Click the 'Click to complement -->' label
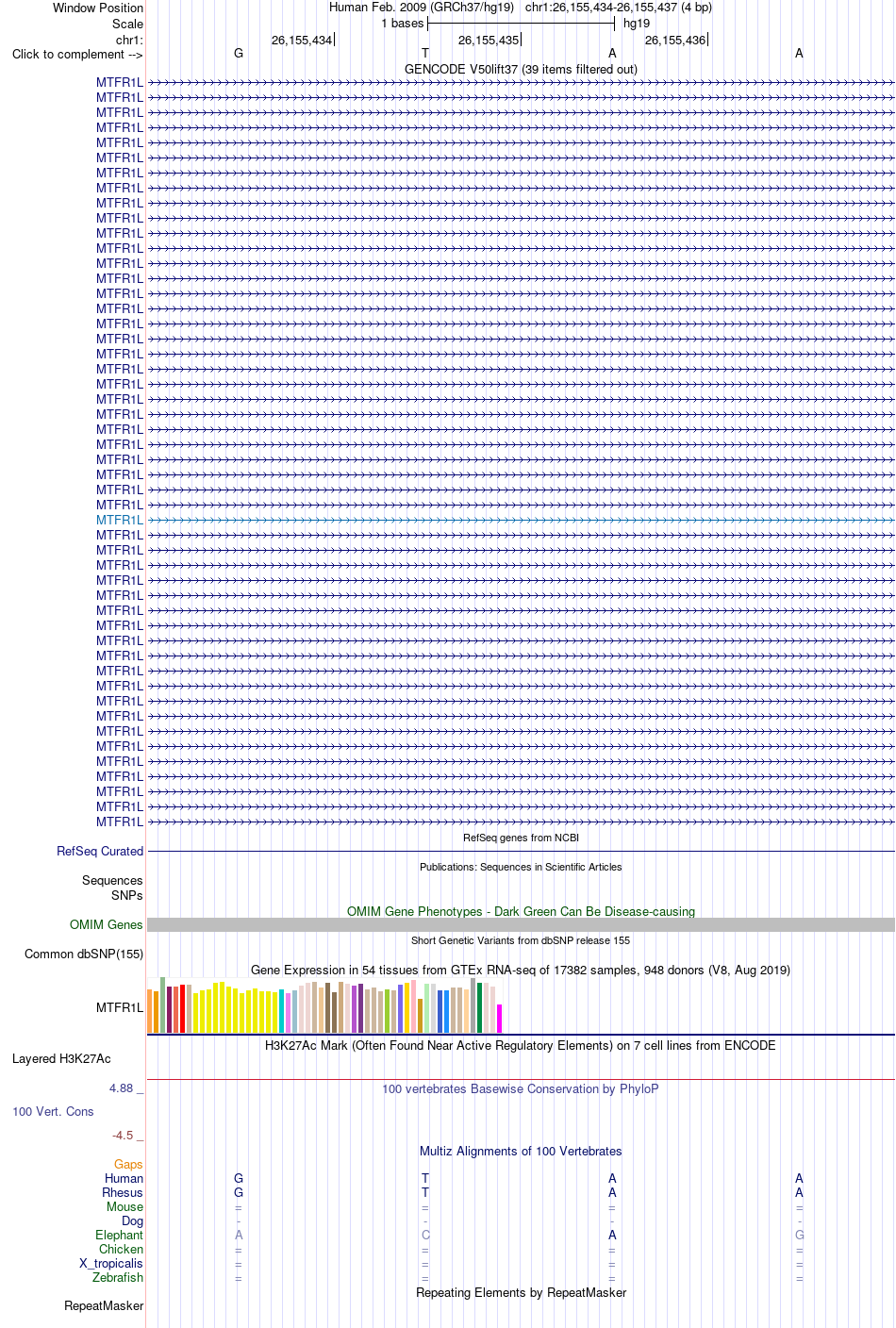Image resolution: width=896 pixels, height=1328 pixels. point(77,54)
